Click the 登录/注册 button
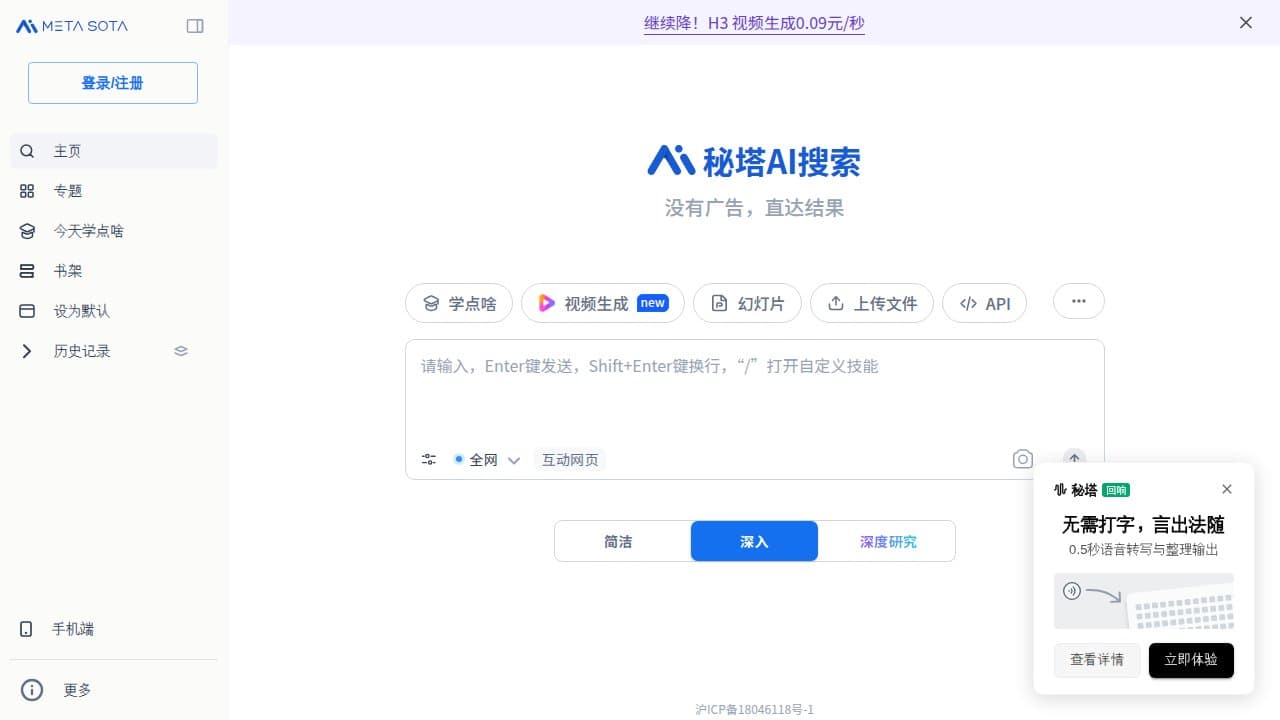 113,83
